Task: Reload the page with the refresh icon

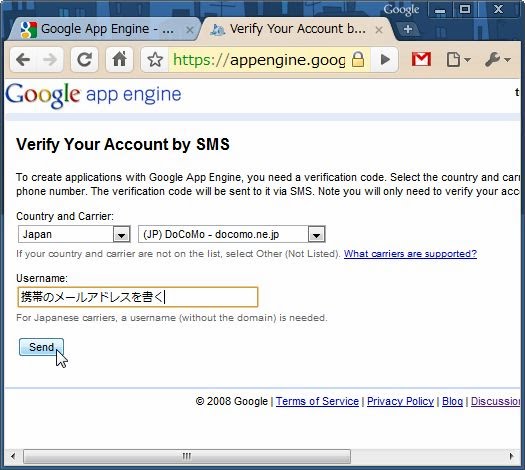Action: [84, 60]
